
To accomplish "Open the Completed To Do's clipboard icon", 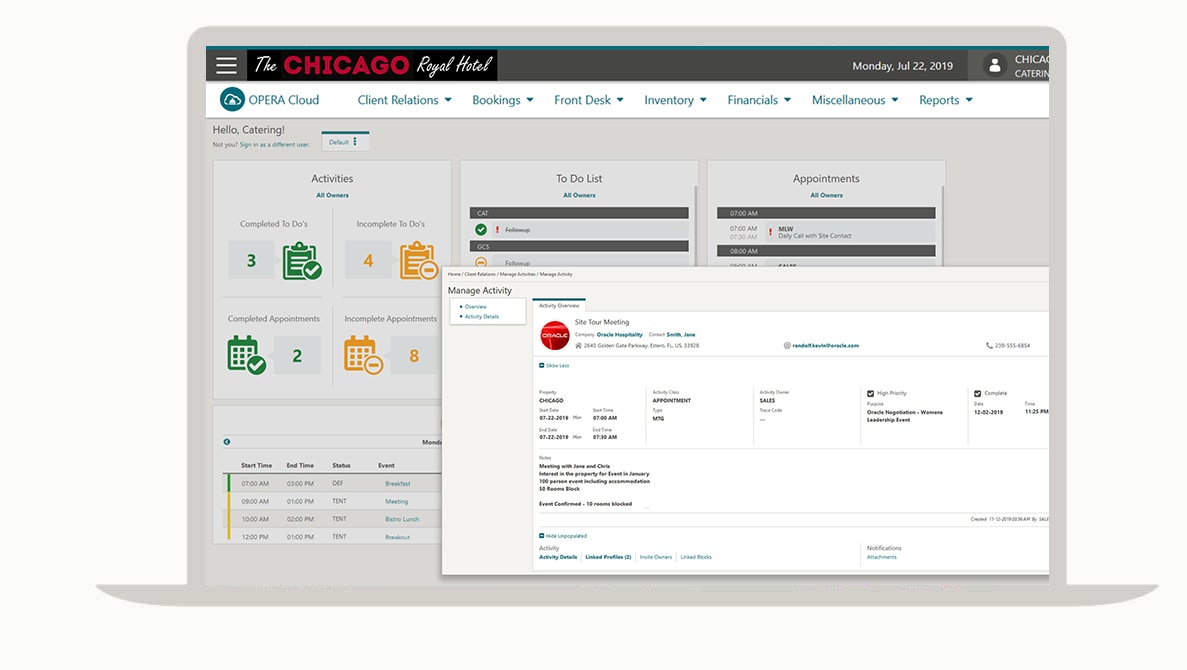I will point(302,261).
